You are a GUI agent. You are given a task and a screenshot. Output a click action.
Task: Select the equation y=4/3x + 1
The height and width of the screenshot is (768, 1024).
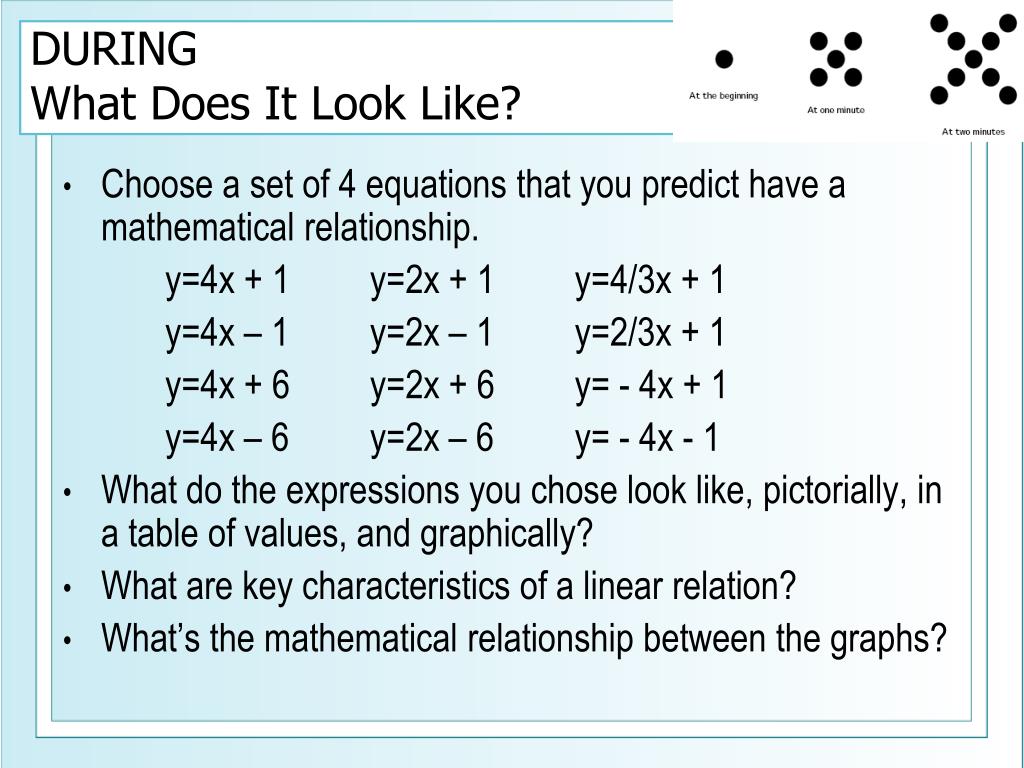click(650, 280)
